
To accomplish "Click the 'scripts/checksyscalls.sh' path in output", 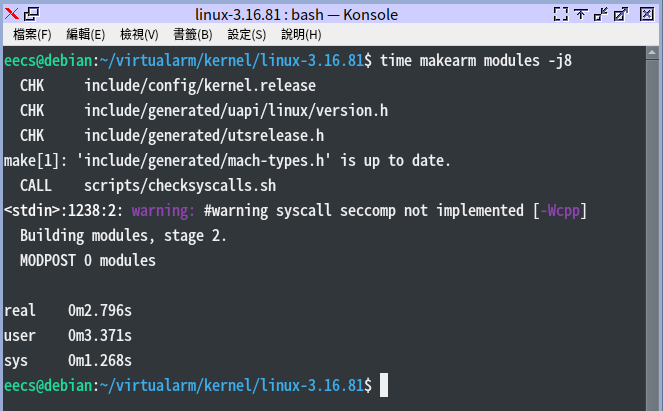I will (x=180, y=185).
